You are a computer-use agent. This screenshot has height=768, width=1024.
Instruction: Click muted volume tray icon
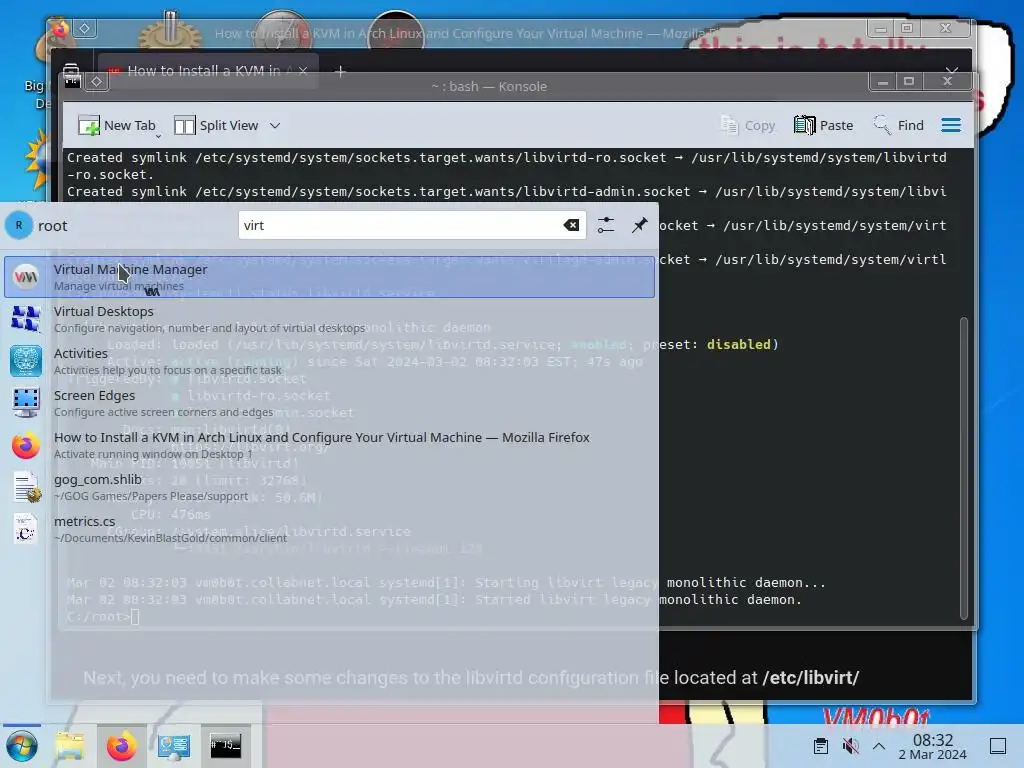click(850, 746)
